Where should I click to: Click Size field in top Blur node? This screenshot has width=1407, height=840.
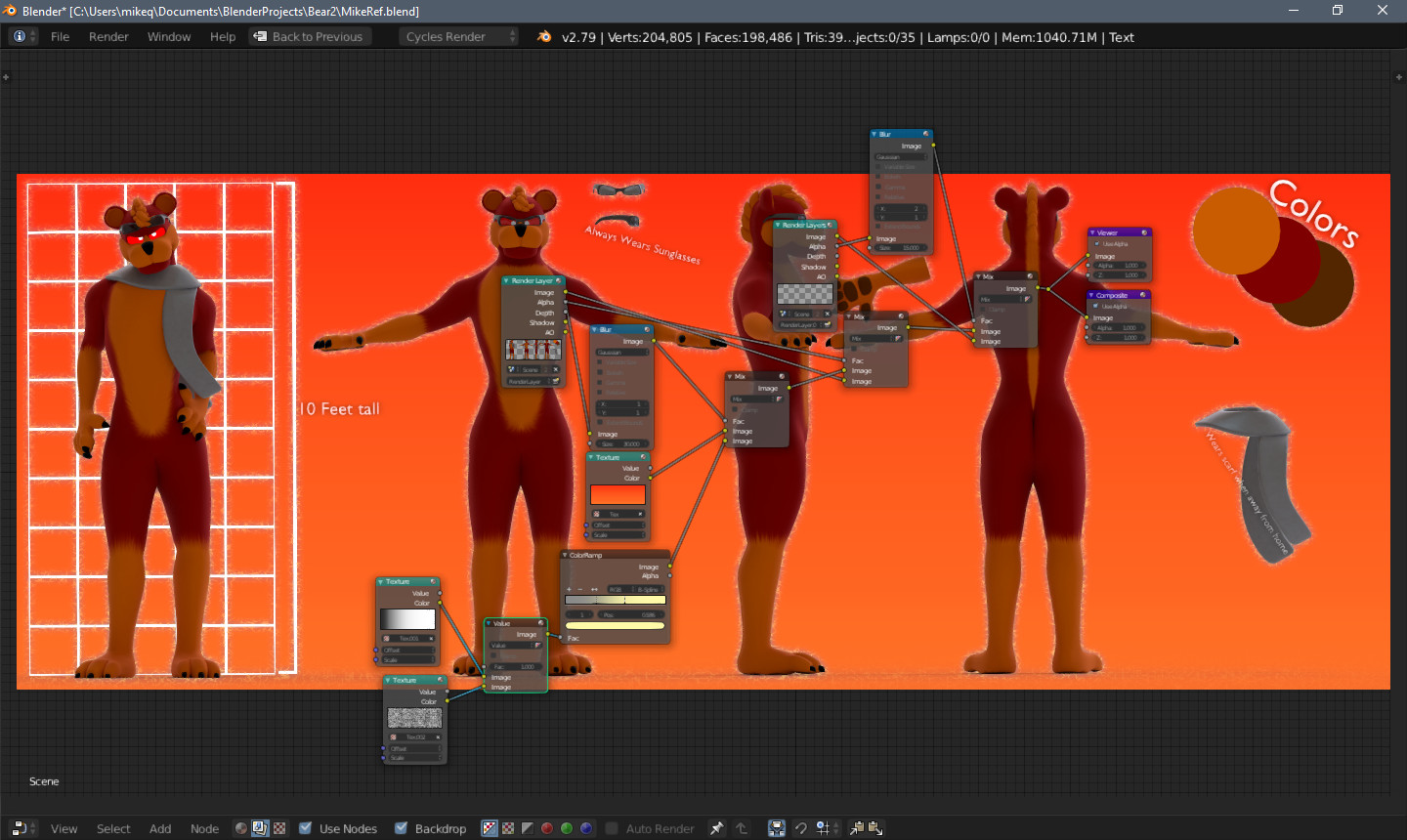[x=900, y=248]
